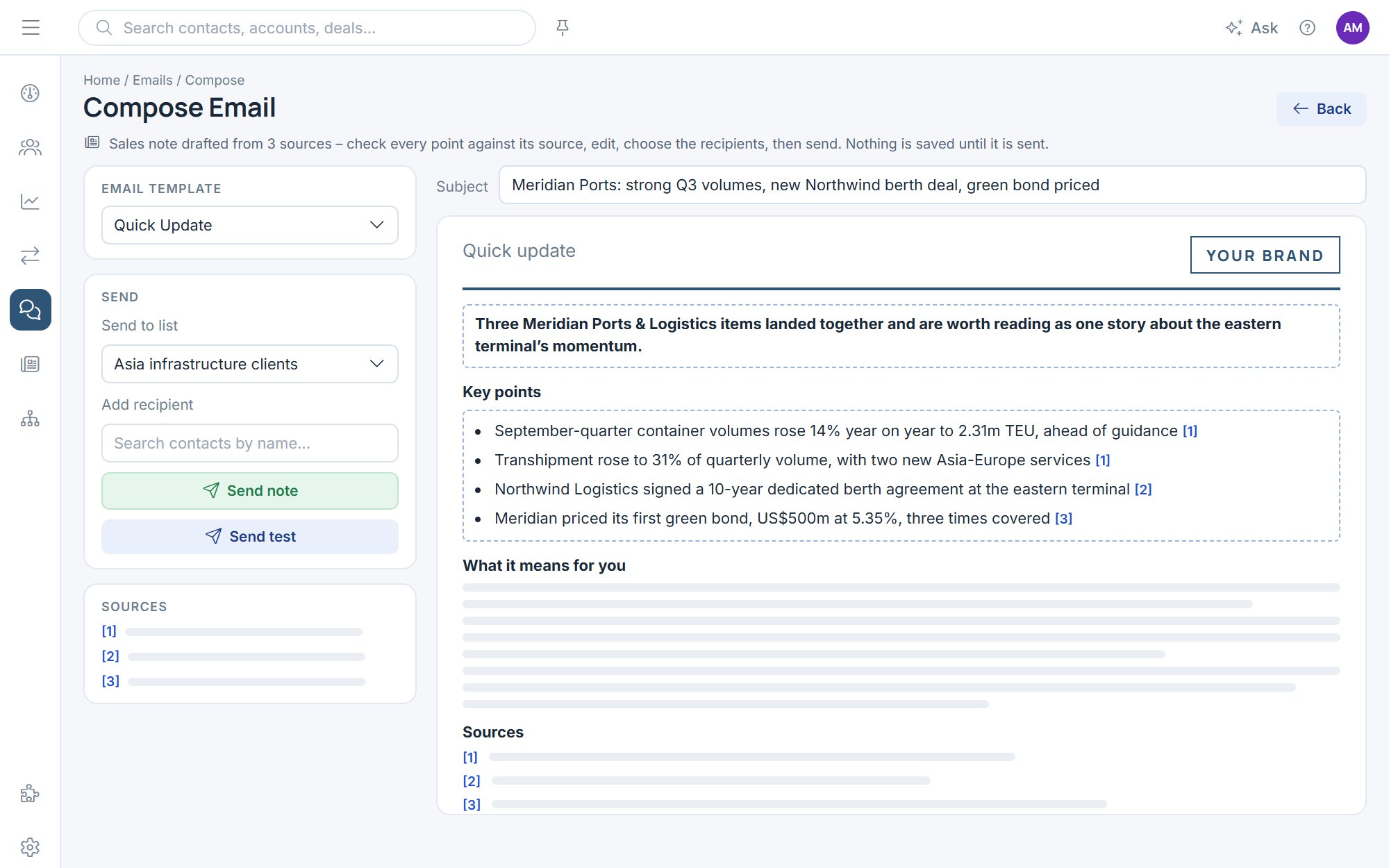The image size is (1389, 868).
Task: Open the integrations puzzle piece icon
Action: [30, 793]
